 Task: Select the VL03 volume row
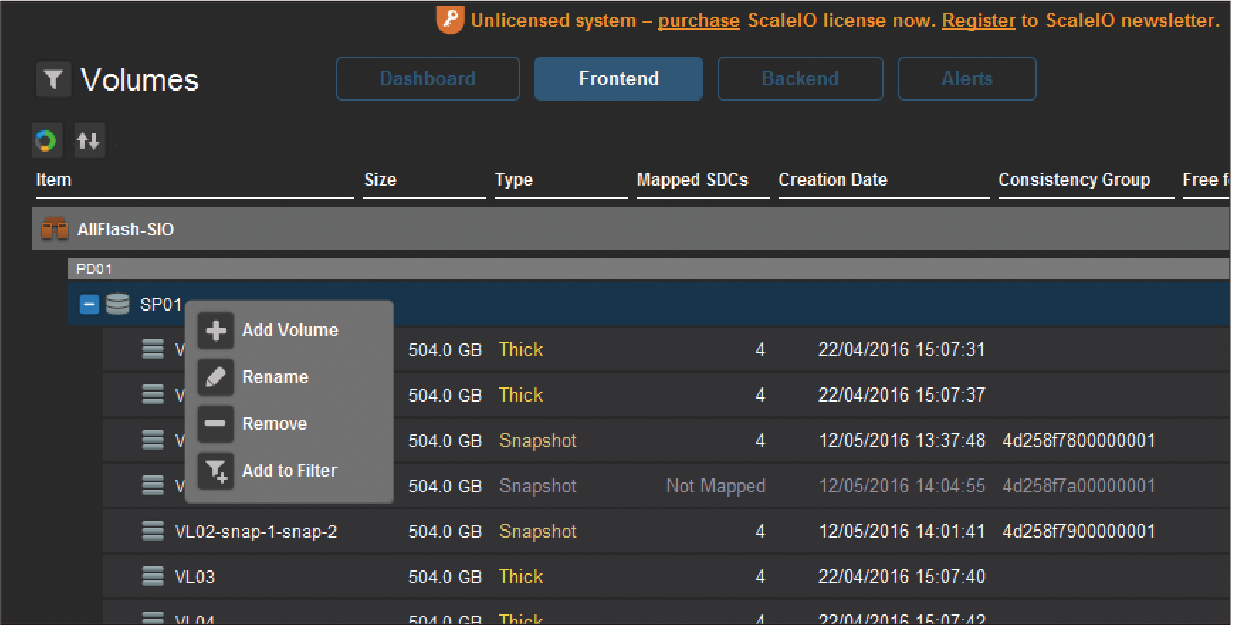(x=666, y=576)
